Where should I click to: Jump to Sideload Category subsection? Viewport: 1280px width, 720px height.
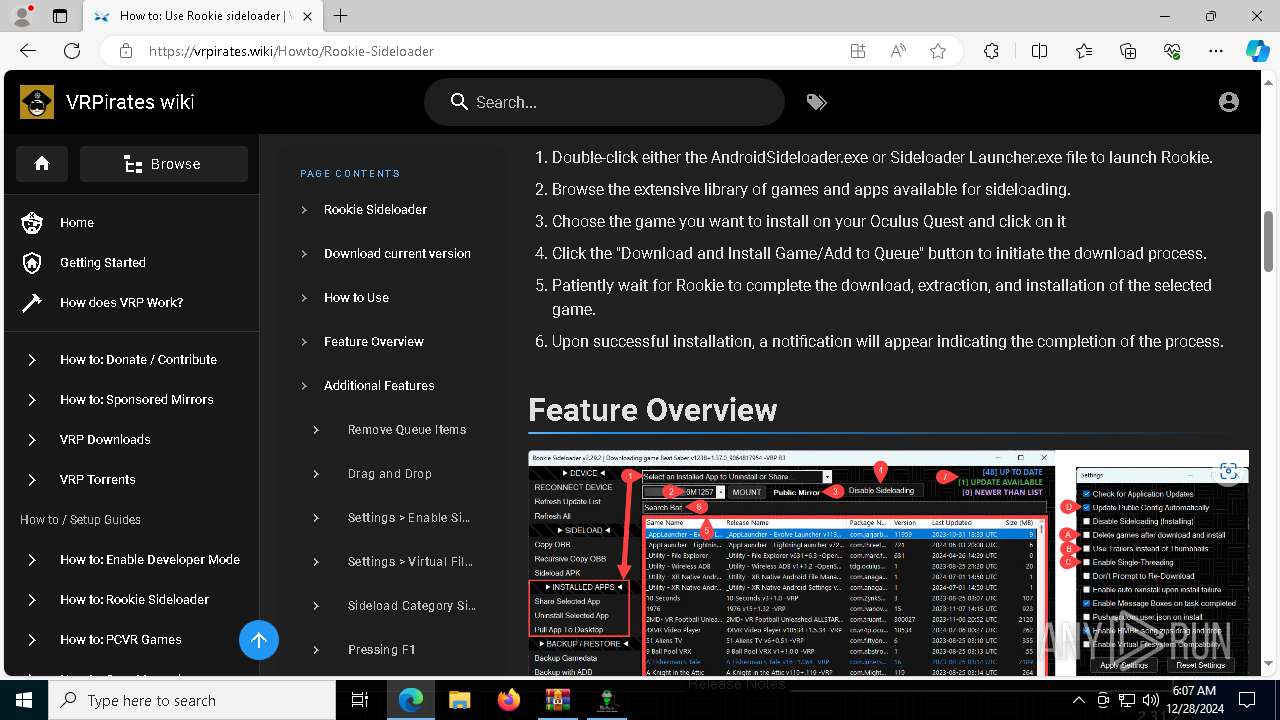(411, 605)
